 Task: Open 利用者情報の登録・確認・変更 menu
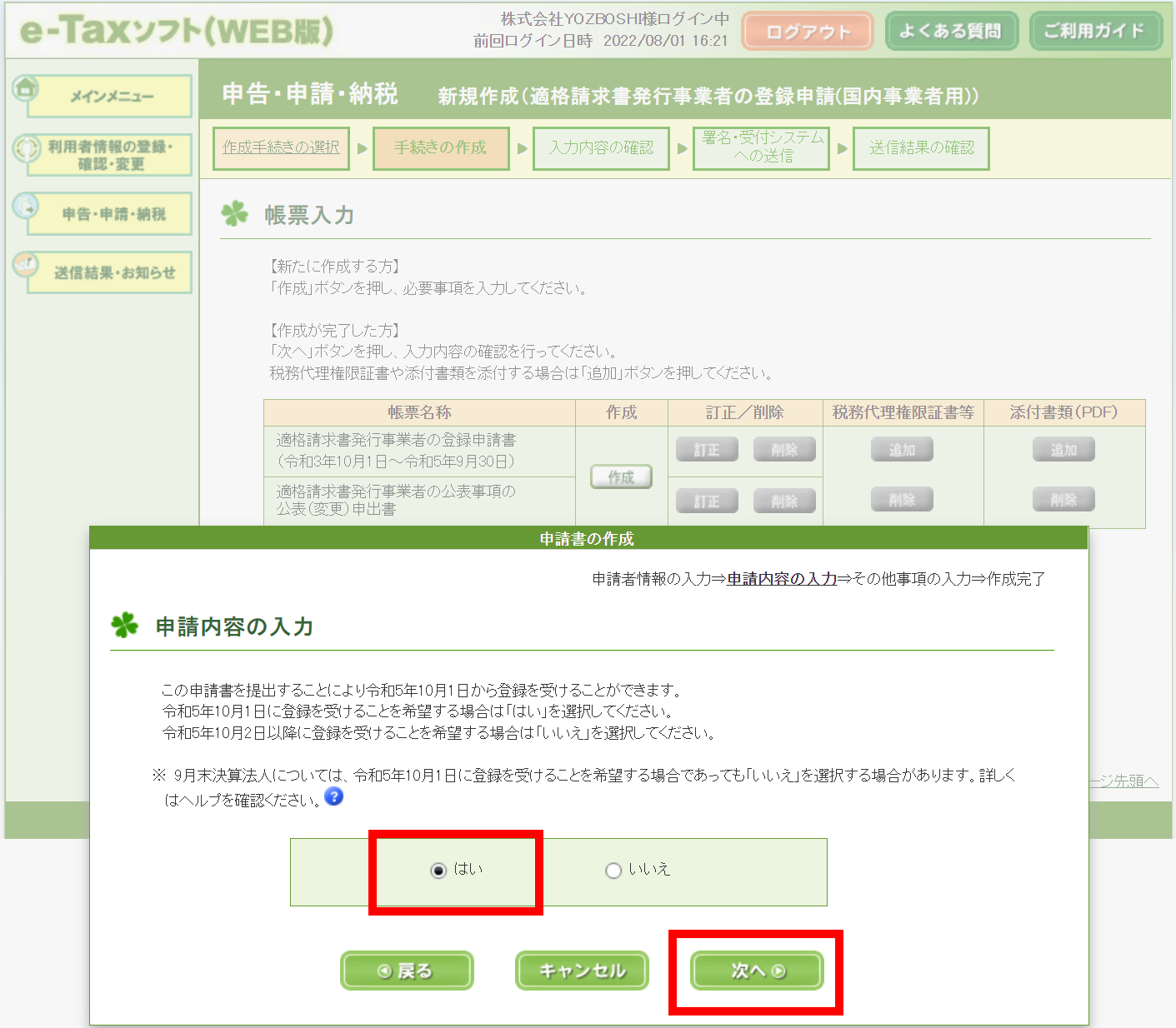[110, 155]
